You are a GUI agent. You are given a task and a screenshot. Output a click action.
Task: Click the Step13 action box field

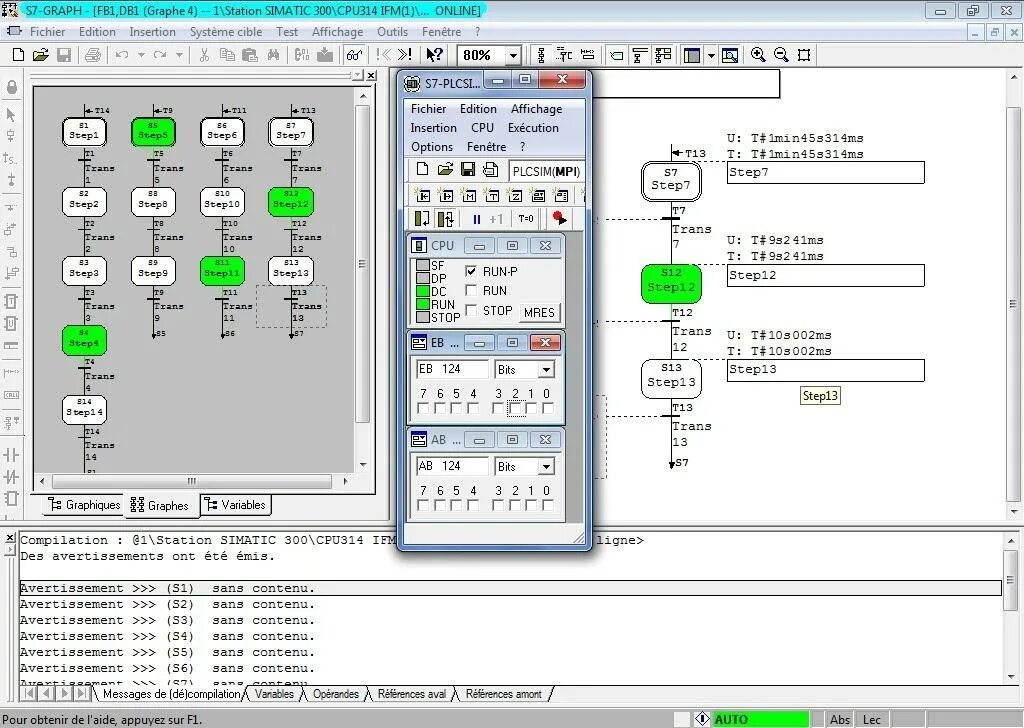[x=825, y=370]
